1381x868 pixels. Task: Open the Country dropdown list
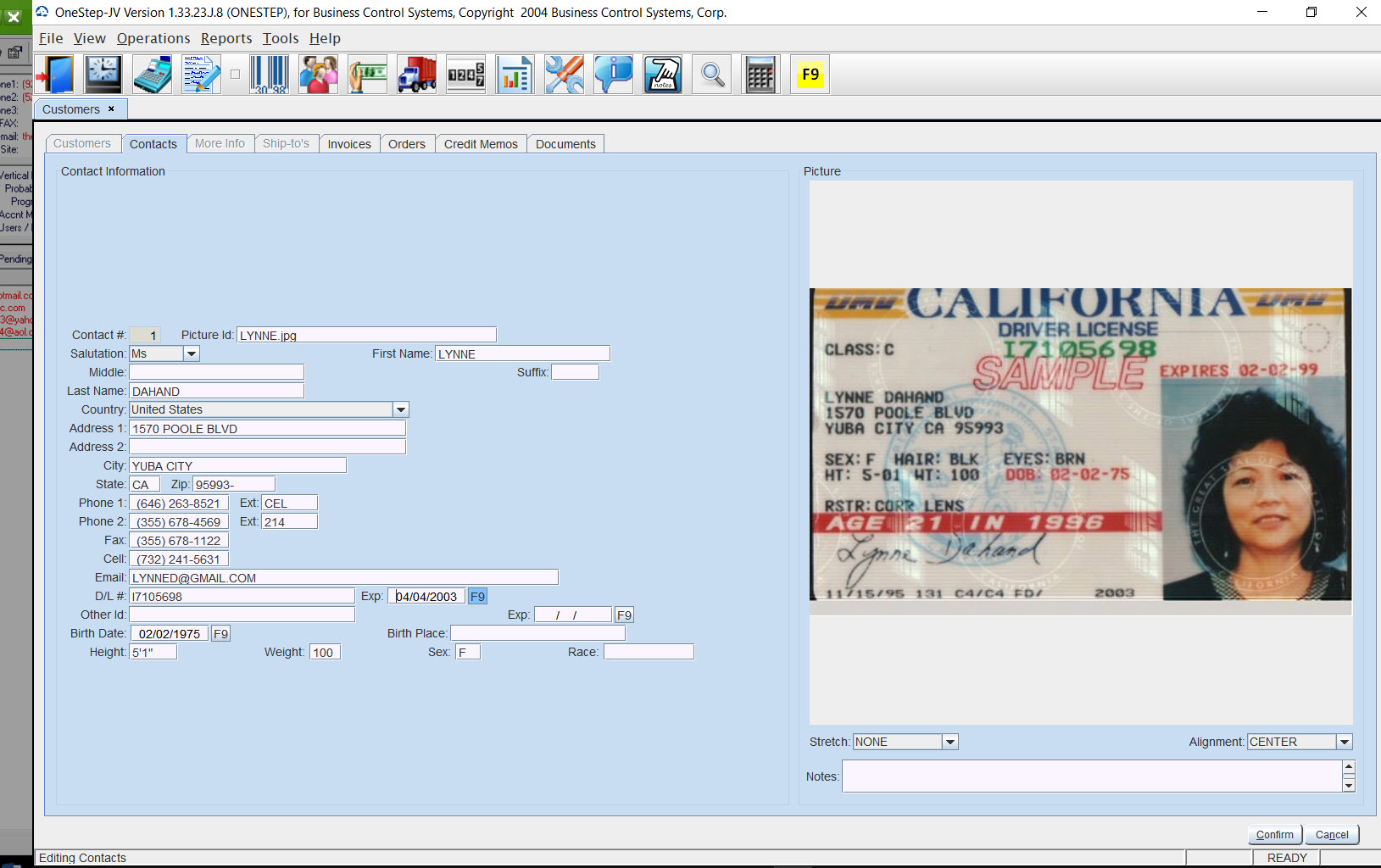tap(401, 409)
